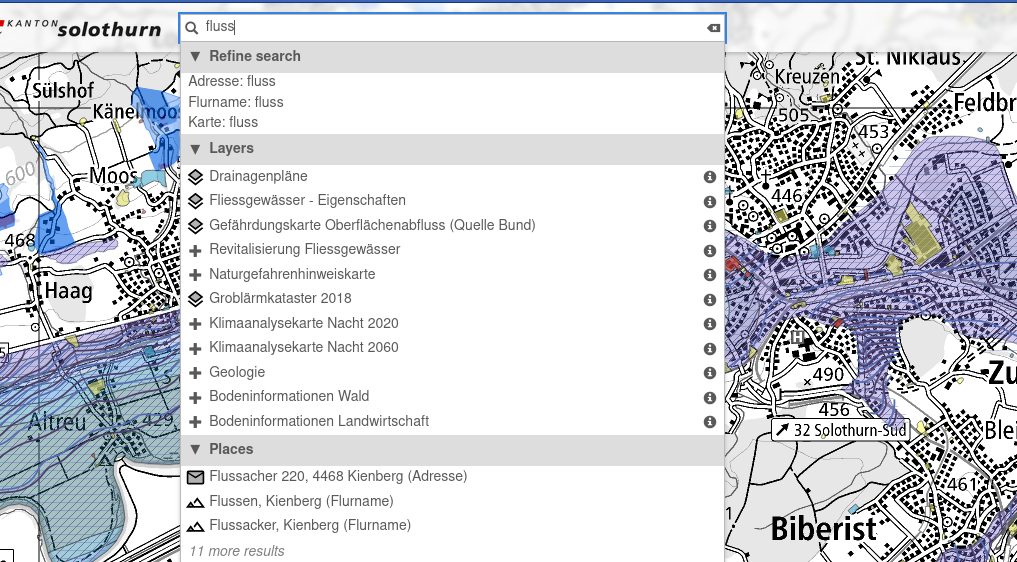Refine search by 'Adresse: fluss'
Screen dimensions: 1017x562
pyautogui.click(x=232, y=81)
